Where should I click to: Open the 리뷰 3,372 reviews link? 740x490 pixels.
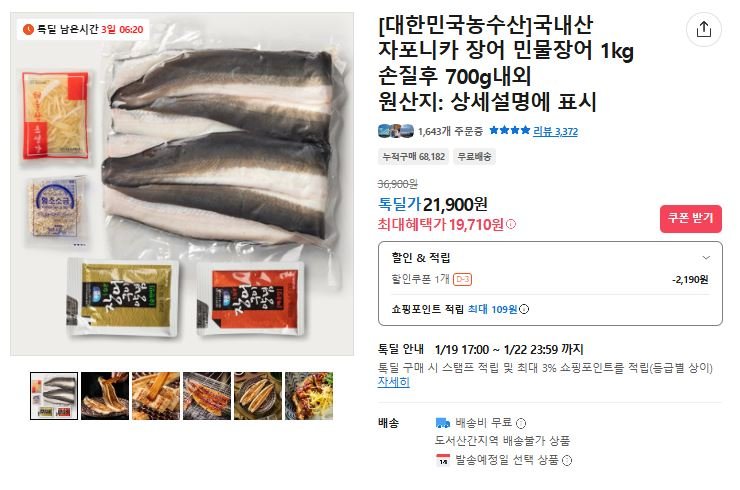pyautogui.click(x=555, y=131)
